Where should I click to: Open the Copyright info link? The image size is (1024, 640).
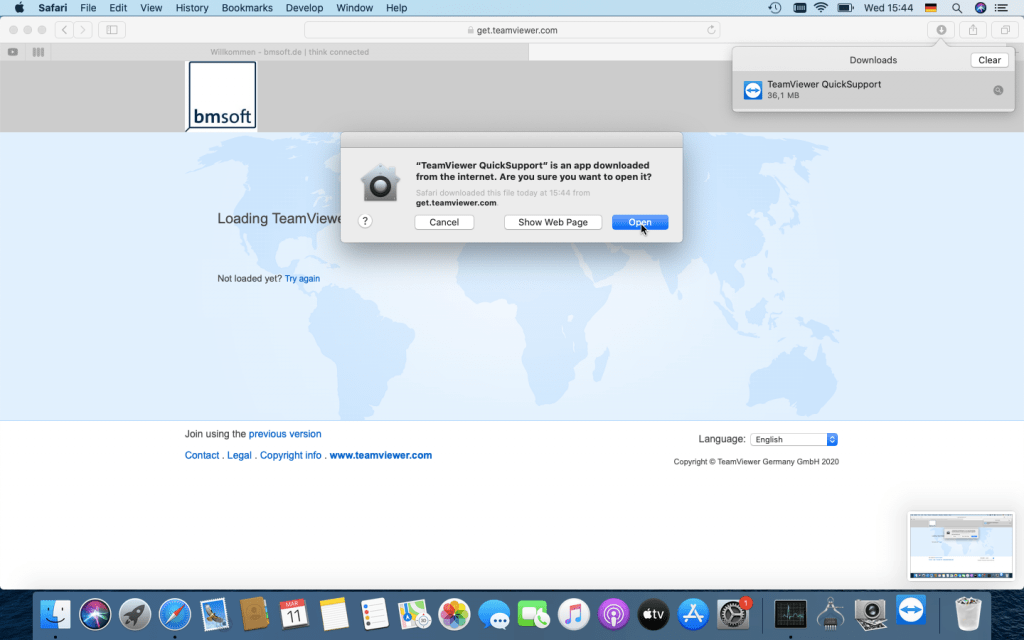[291, 455]
